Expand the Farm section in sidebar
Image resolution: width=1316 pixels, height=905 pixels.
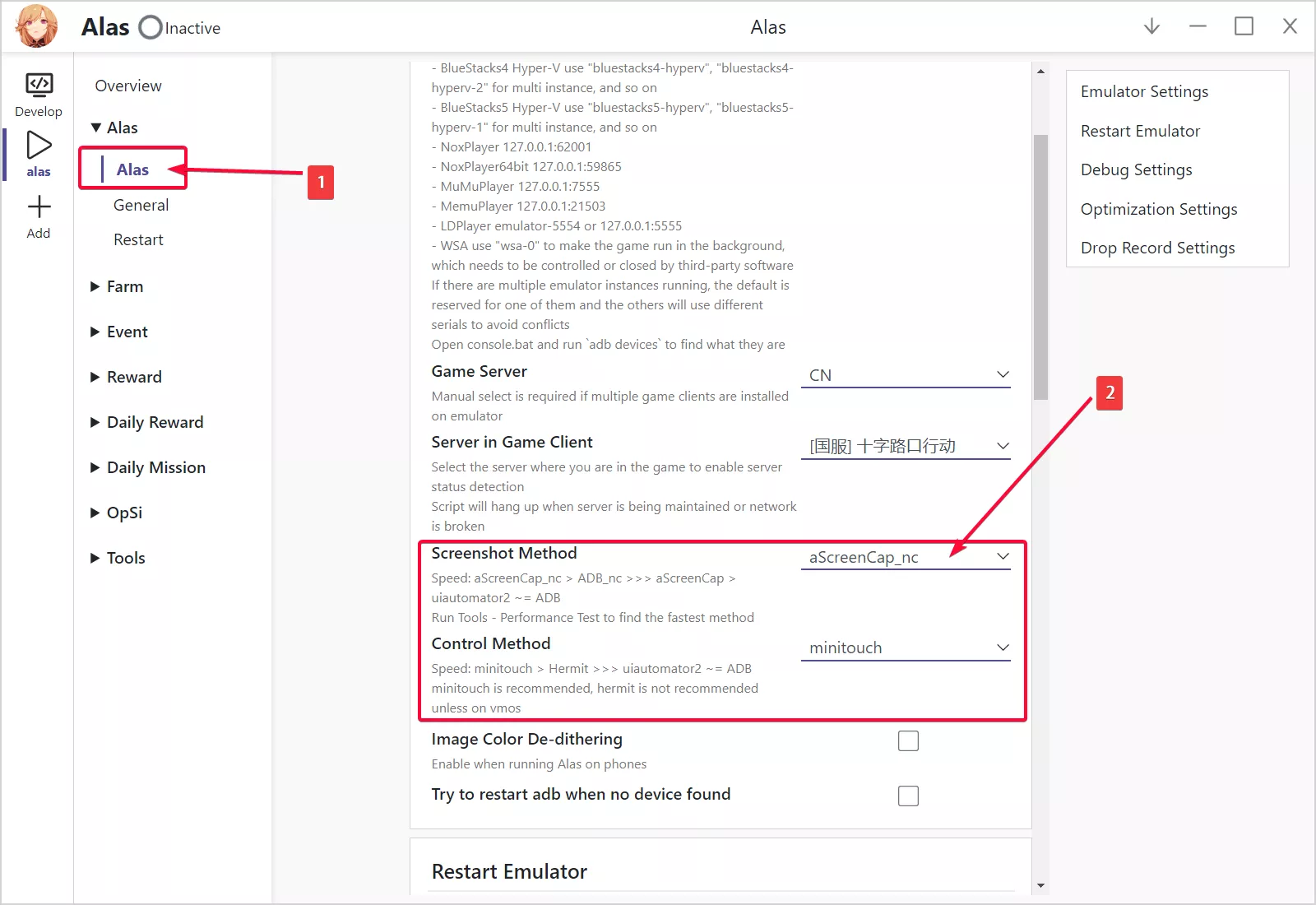pos(124,286)
